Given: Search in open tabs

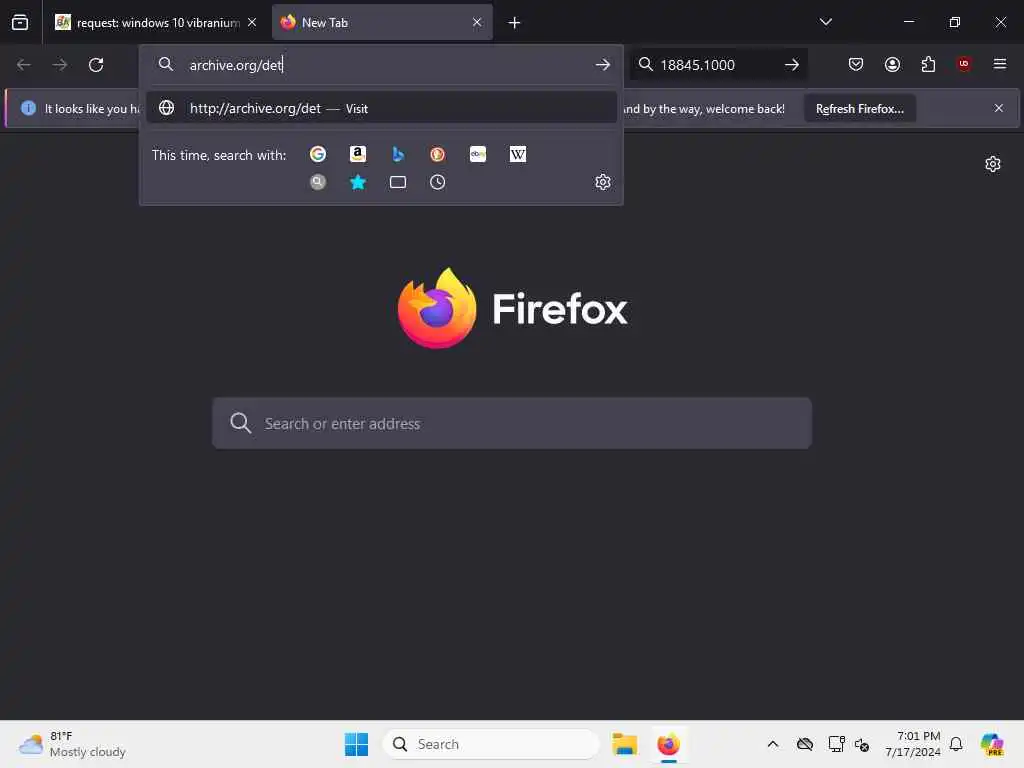Looking at the screenshot, I should 398,182.
